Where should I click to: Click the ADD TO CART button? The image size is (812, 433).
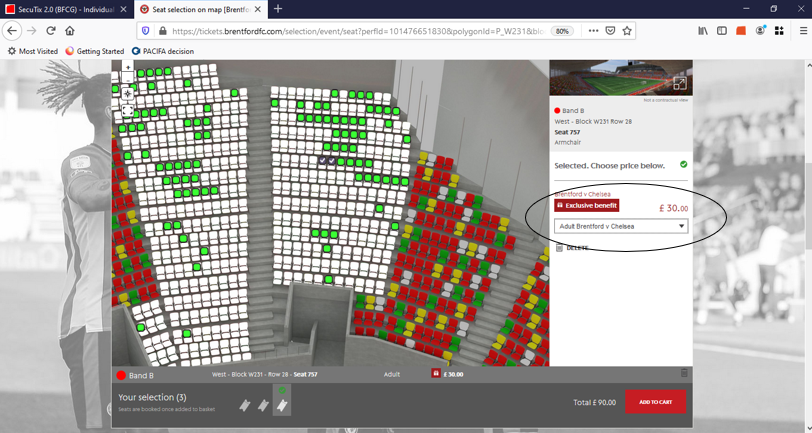click(655, 402)
